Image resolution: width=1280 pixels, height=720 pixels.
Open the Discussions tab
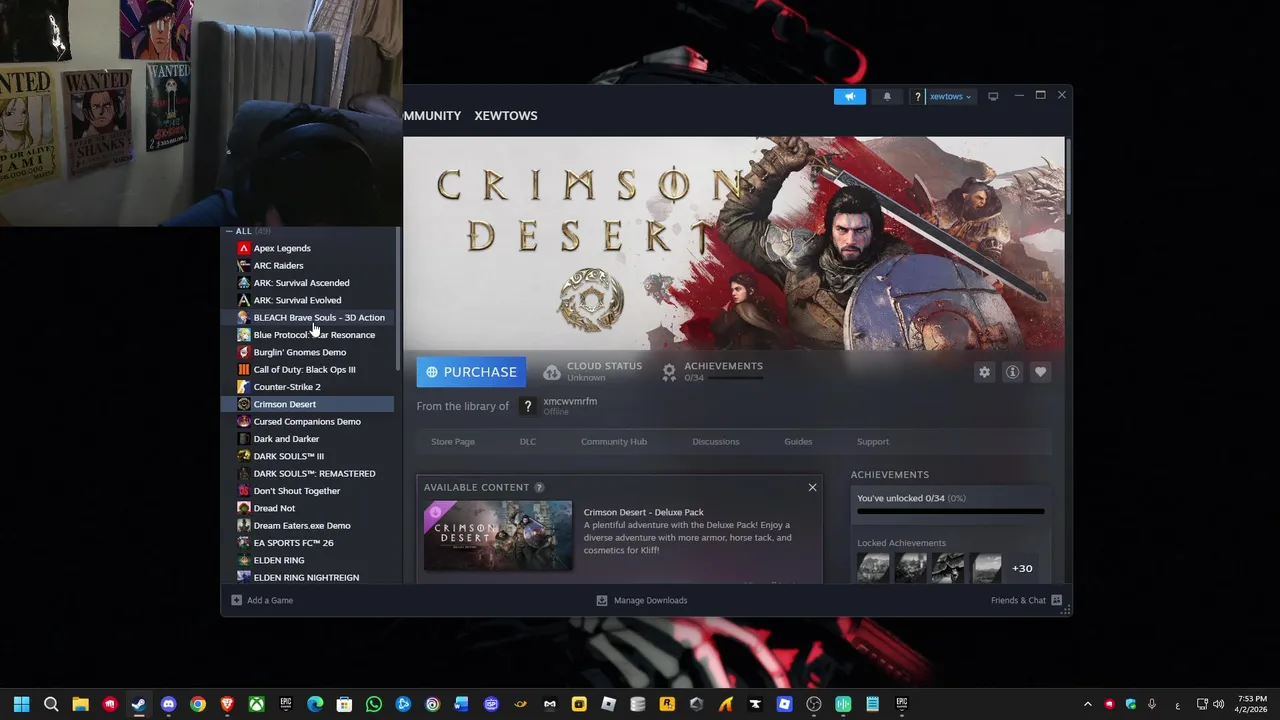716,441
